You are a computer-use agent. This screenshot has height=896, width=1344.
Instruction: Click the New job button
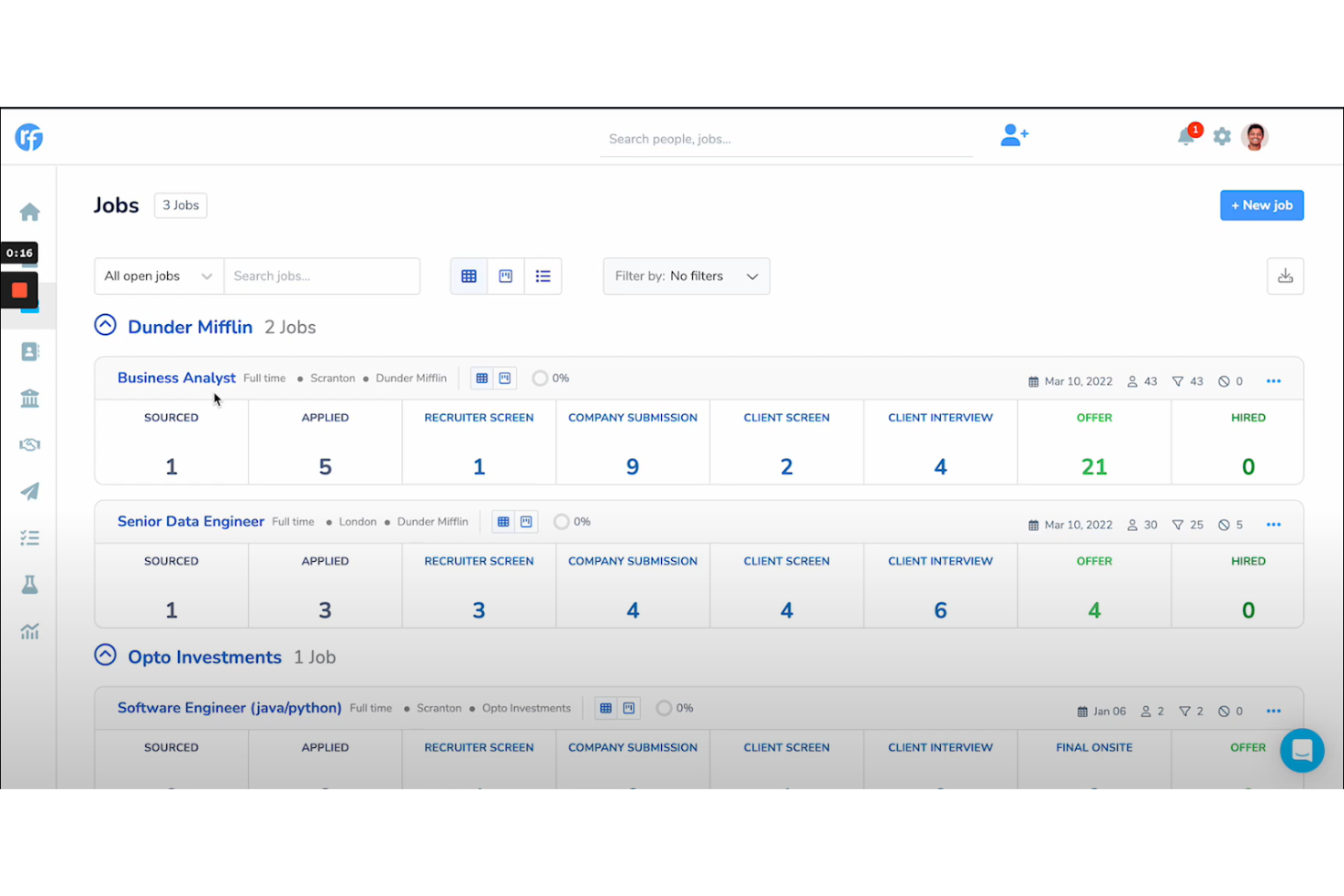1261,205
